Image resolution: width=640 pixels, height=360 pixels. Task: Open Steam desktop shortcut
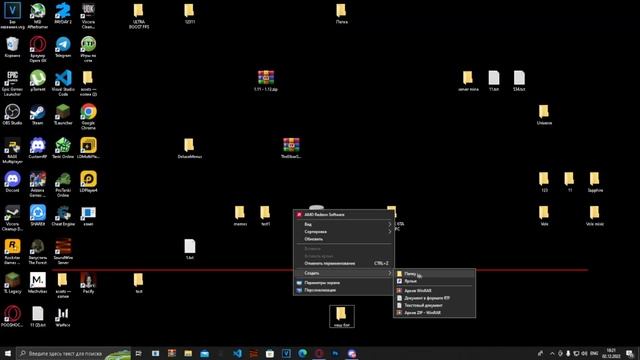38,114
